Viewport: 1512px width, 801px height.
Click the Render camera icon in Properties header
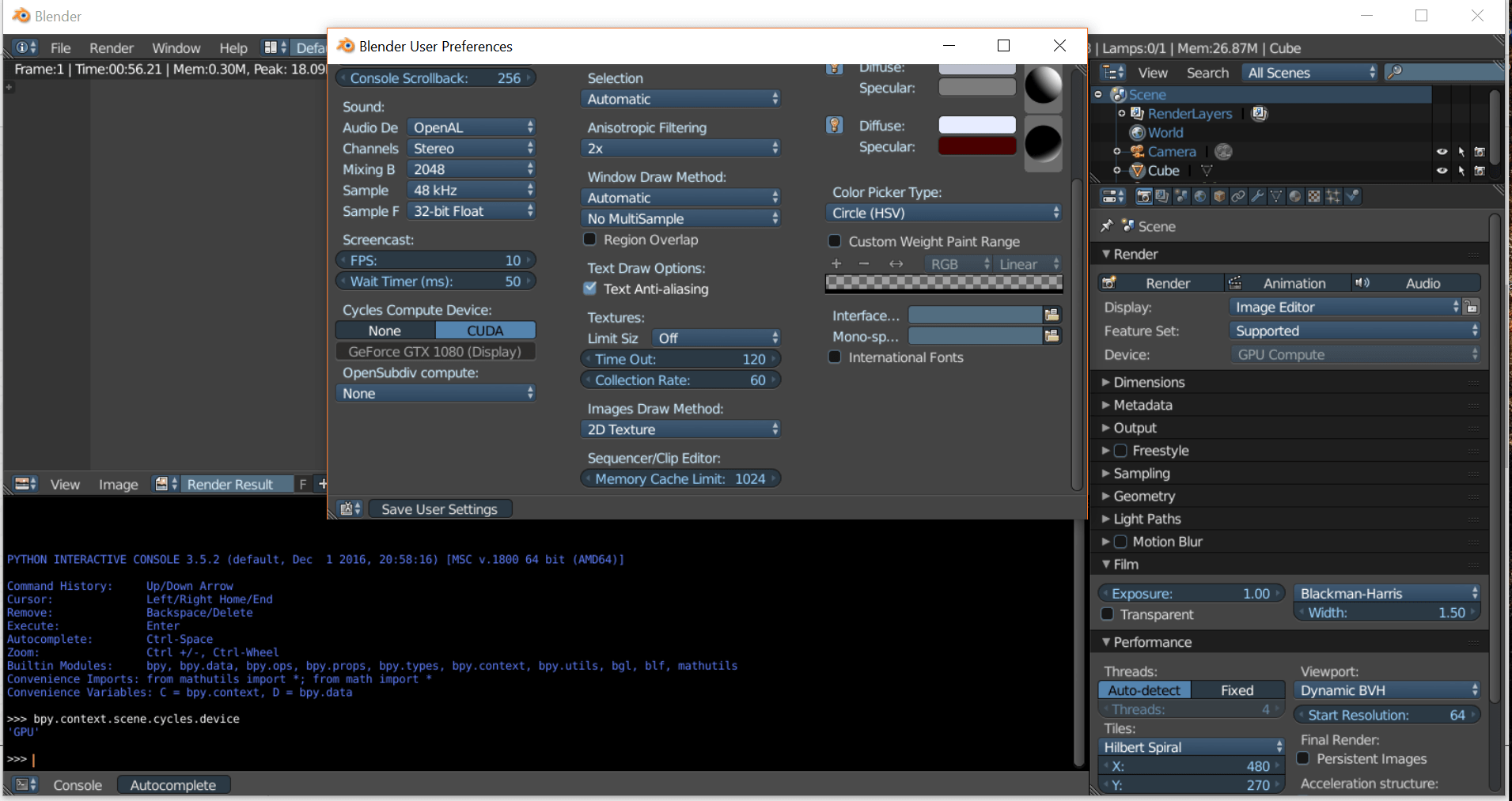[x=1143, y=196]
